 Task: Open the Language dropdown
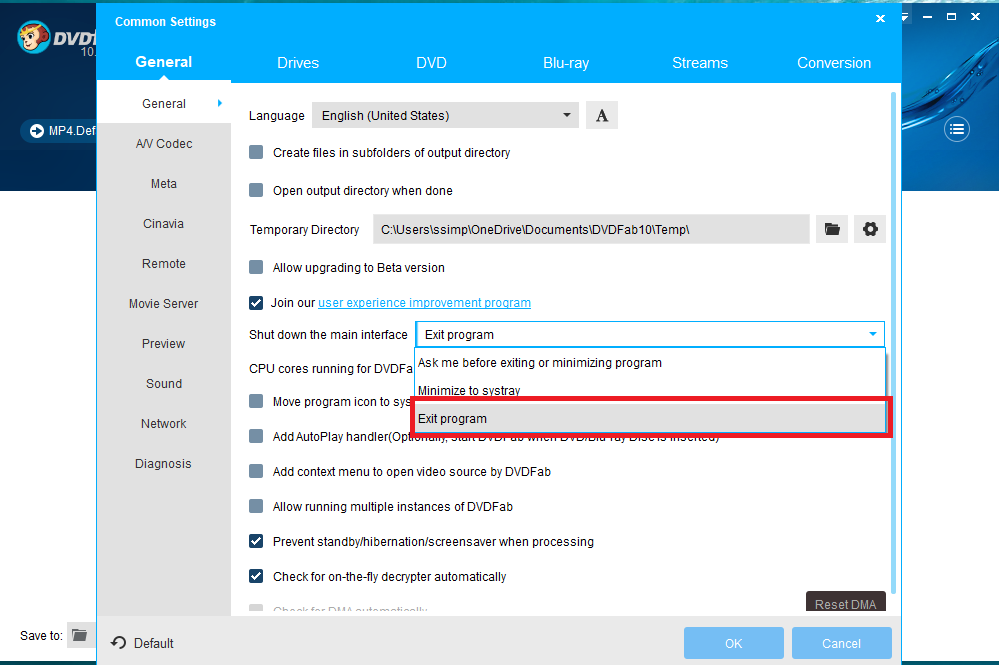tap(445, 116)
